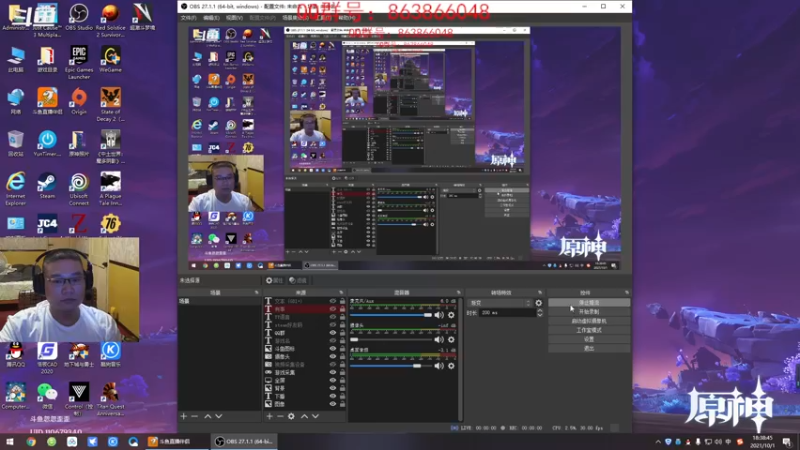
Task: Mute the 麦克风/Aux speaker icon
Action: [439, 315]
